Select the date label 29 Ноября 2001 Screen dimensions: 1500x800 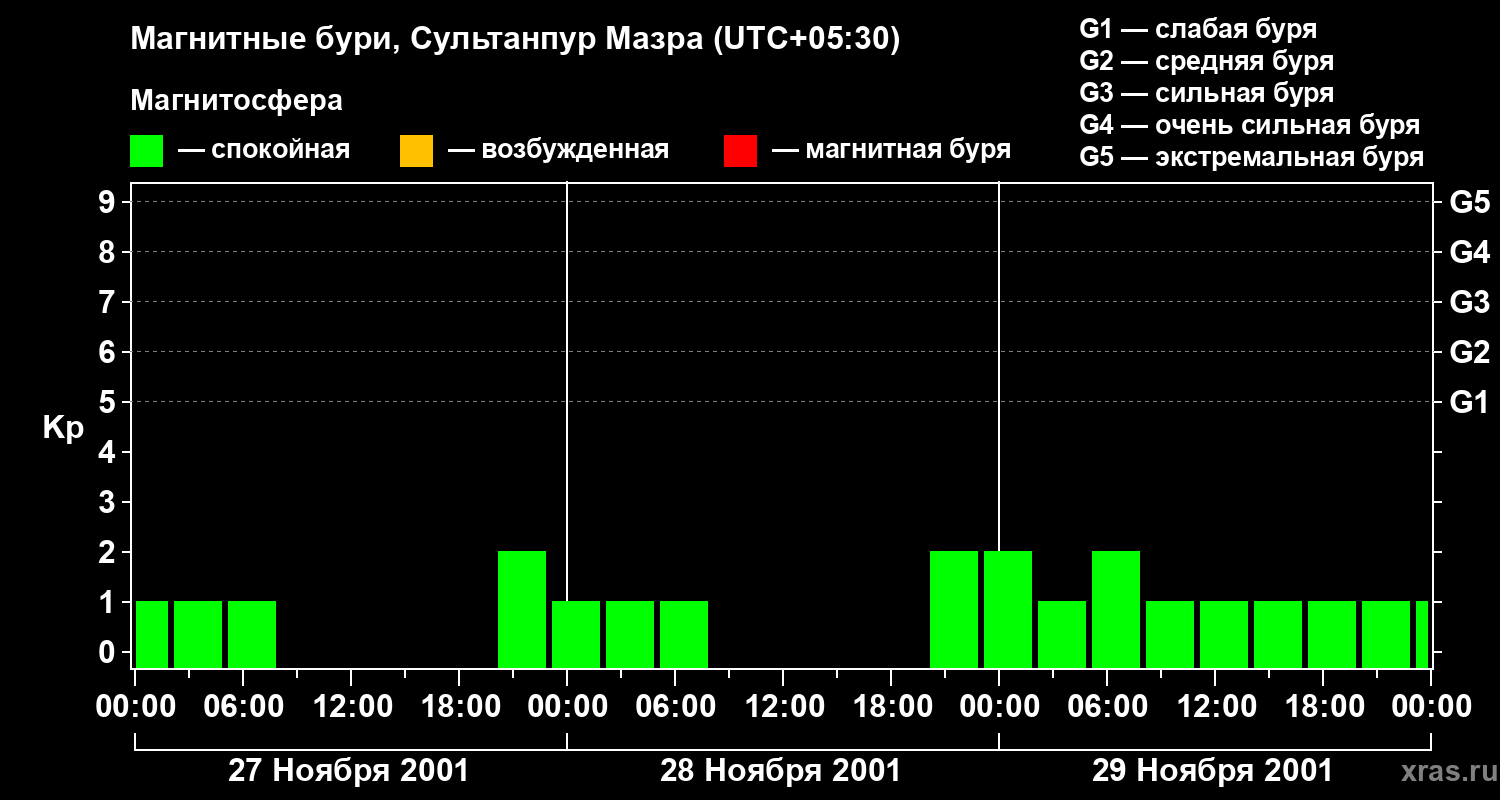click(x=1213, y=771)
